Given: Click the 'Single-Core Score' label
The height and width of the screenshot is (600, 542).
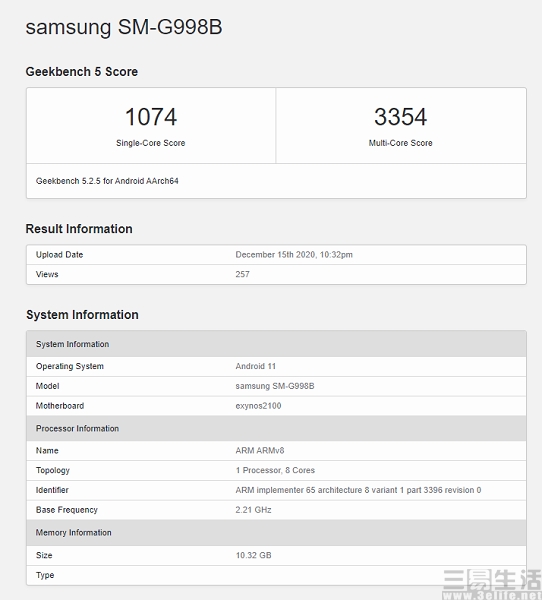Looking at the screenshot, I should coord(151,143).
